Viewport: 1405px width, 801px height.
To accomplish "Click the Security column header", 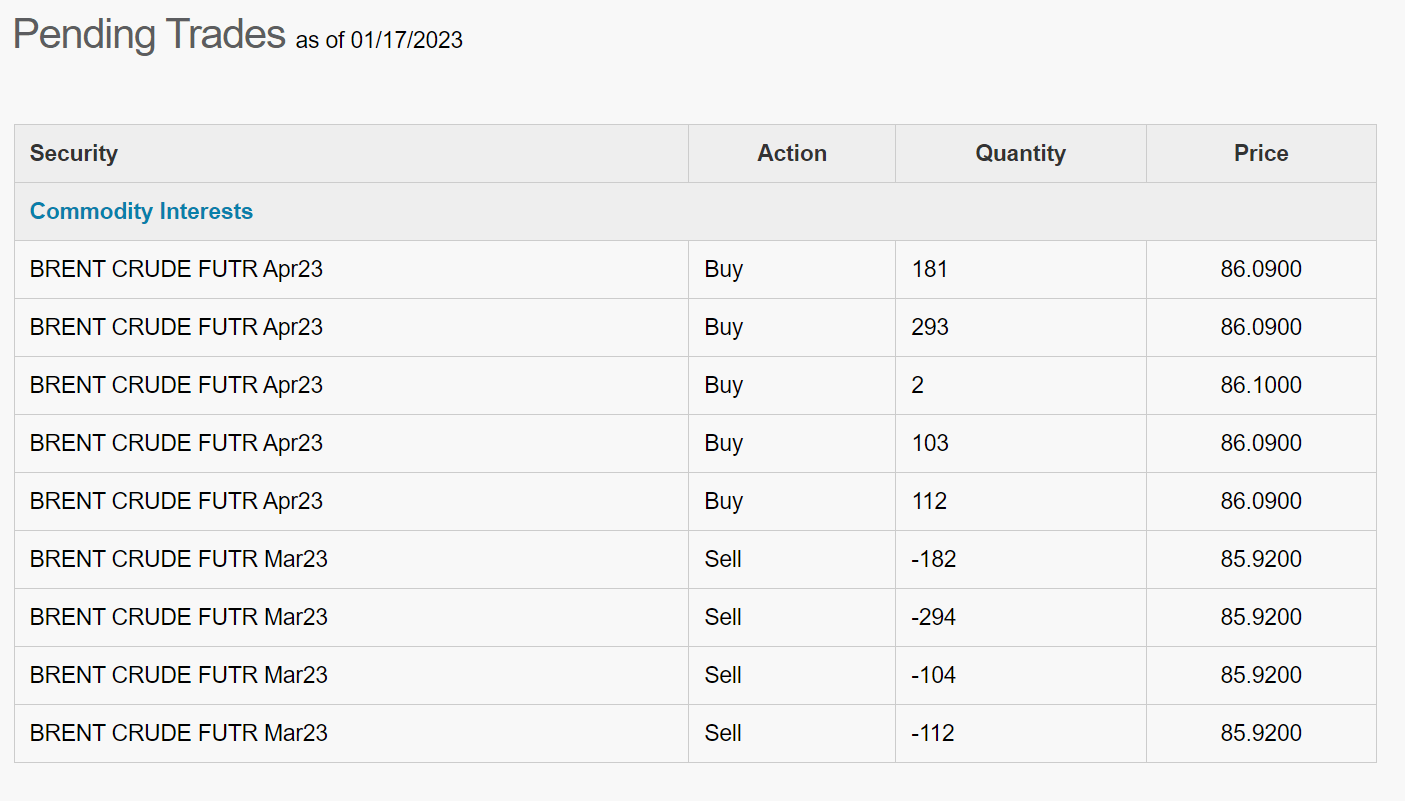I will click(x=74, y=153).
